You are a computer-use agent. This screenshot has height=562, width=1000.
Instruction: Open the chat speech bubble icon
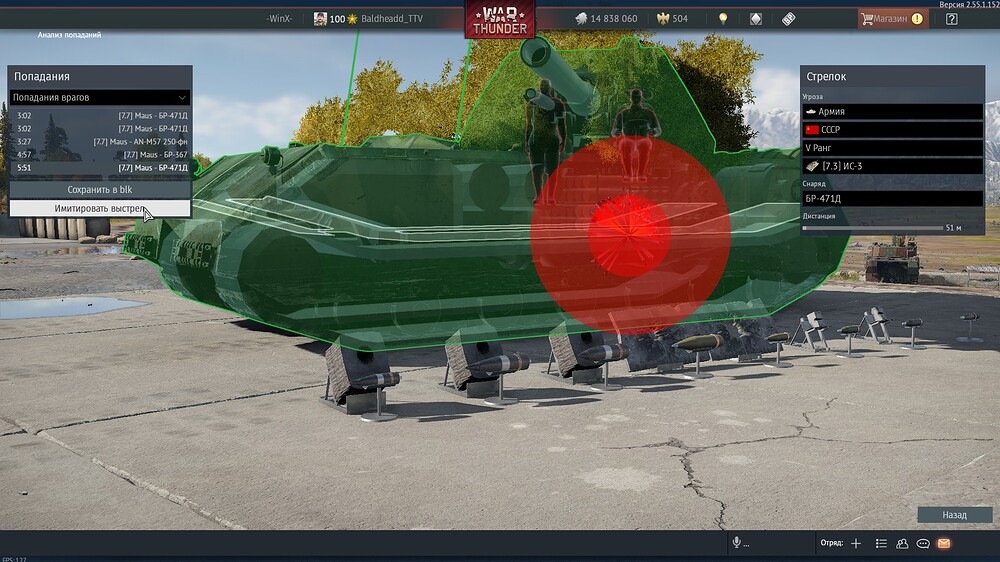click(x=923, y=544)
